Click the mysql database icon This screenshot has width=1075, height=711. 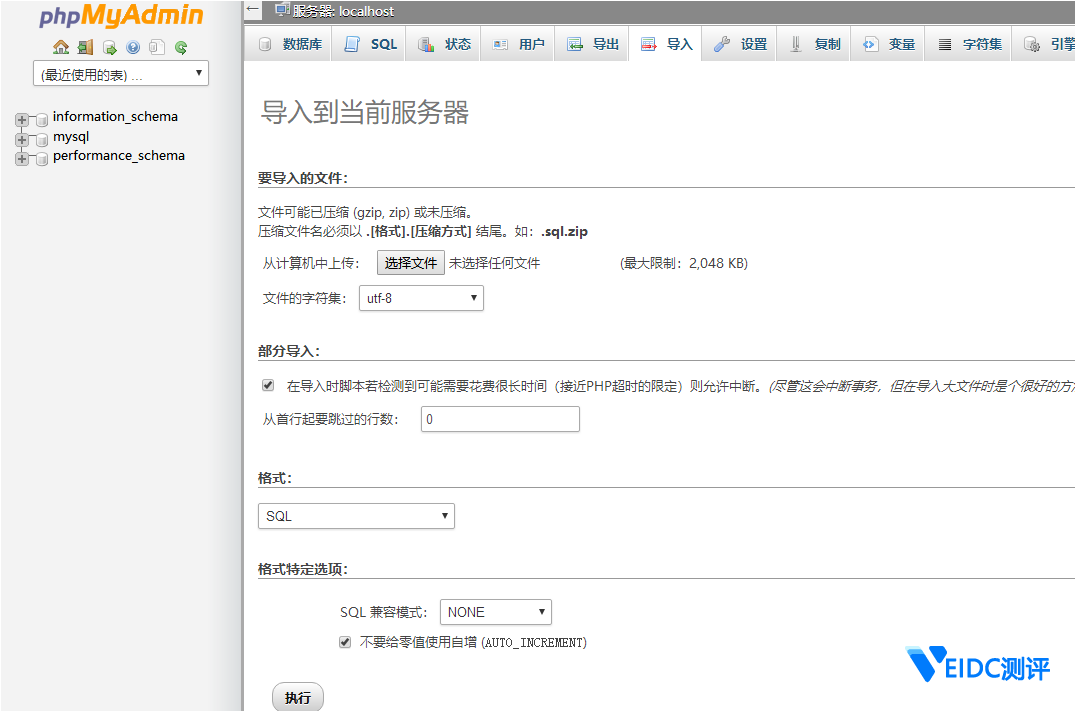(41, 139)
